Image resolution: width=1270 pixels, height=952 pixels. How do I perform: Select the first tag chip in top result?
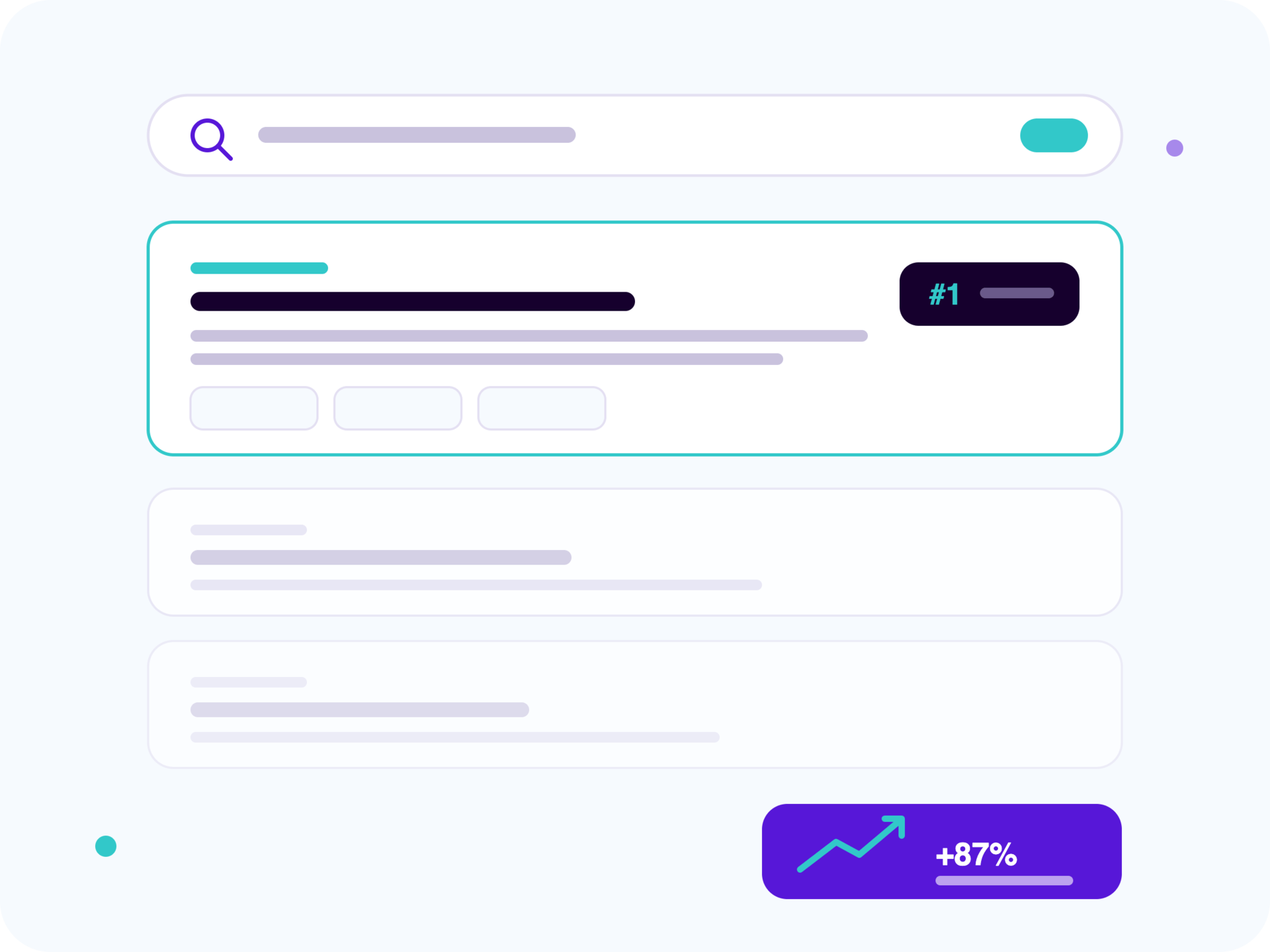click(x=254, y=409)
